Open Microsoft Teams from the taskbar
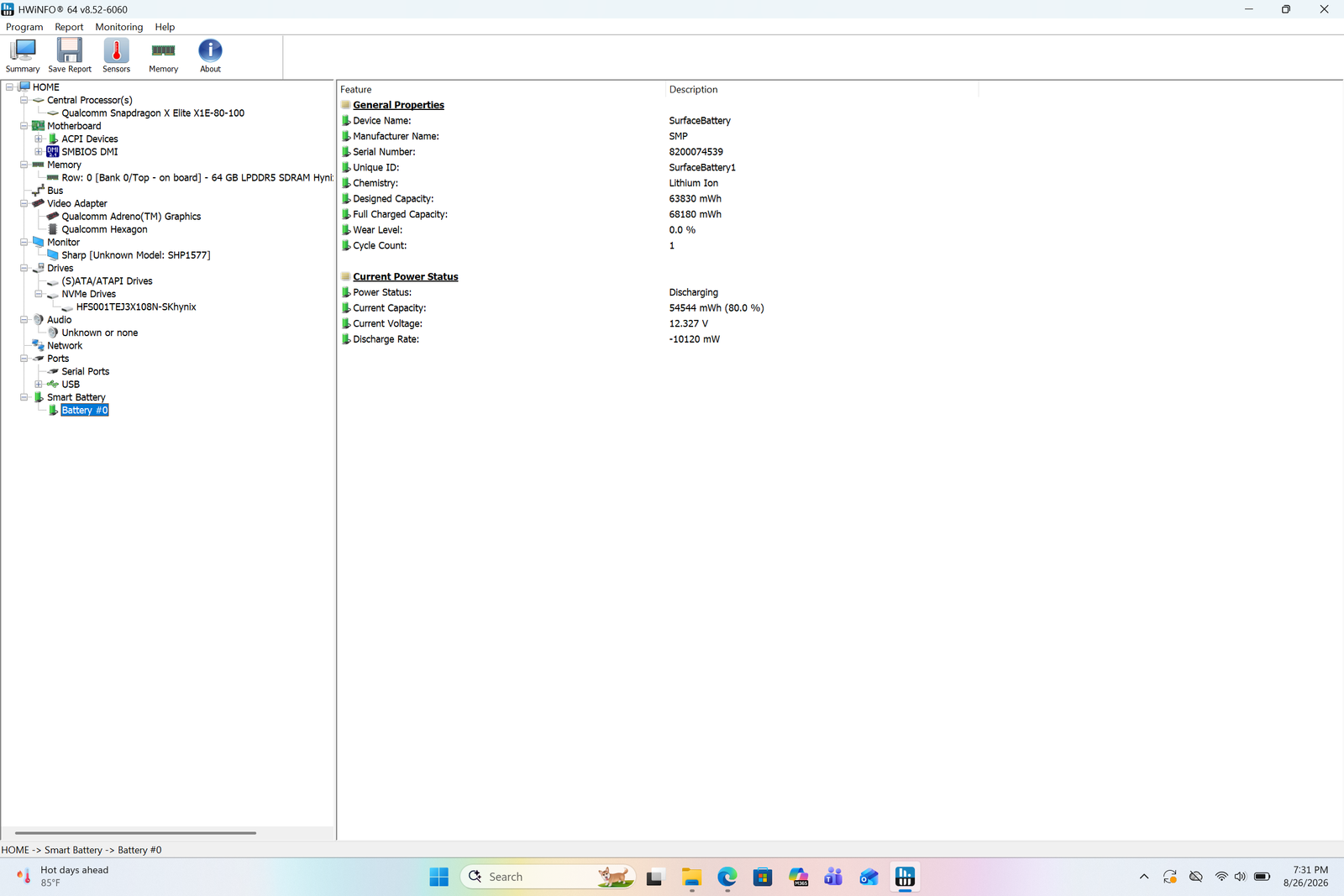Image resolution: width=1344 pixels, height=896 pixels. point(833,877)
